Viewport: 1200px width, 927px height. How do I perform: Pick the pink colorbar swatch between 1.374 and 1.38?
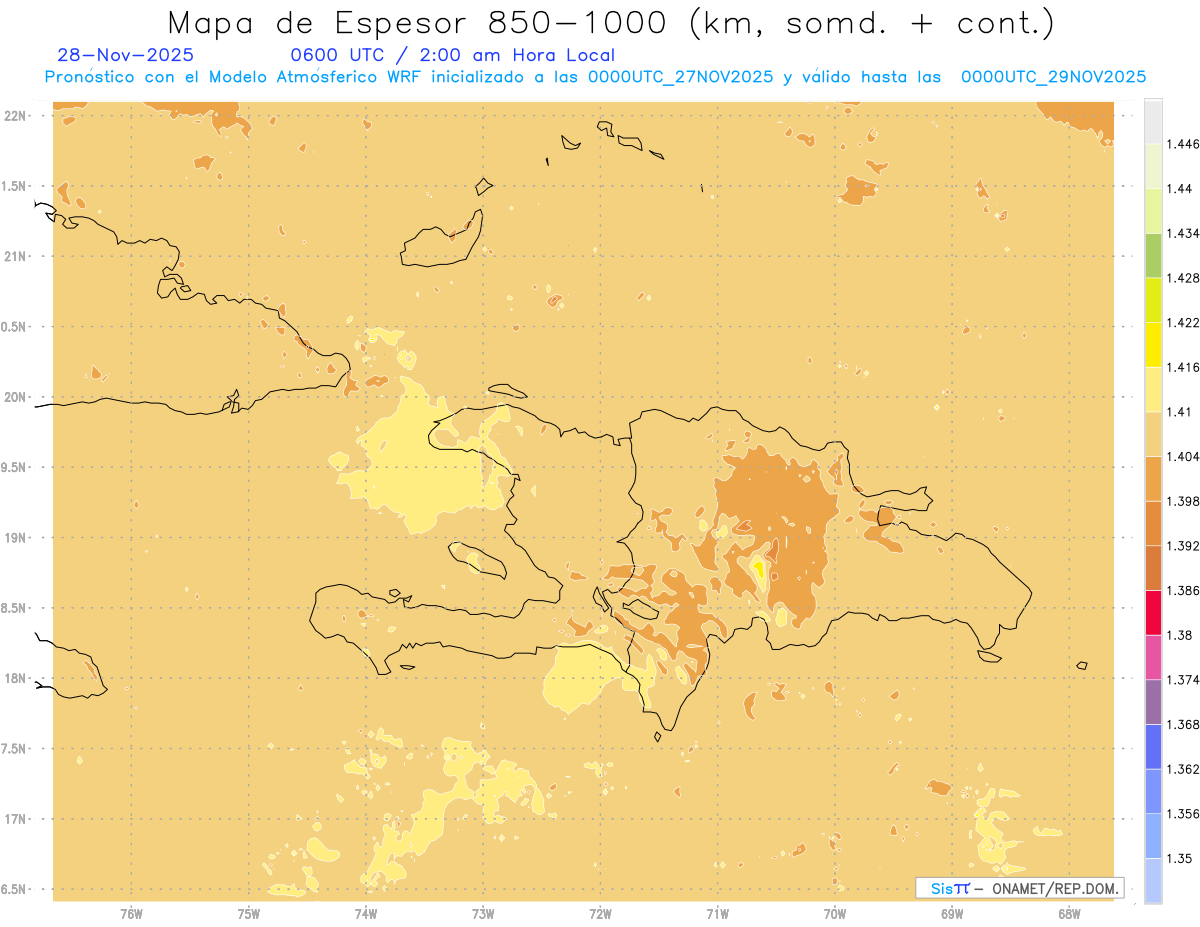pyautogui.click(x=1153, y=657)
